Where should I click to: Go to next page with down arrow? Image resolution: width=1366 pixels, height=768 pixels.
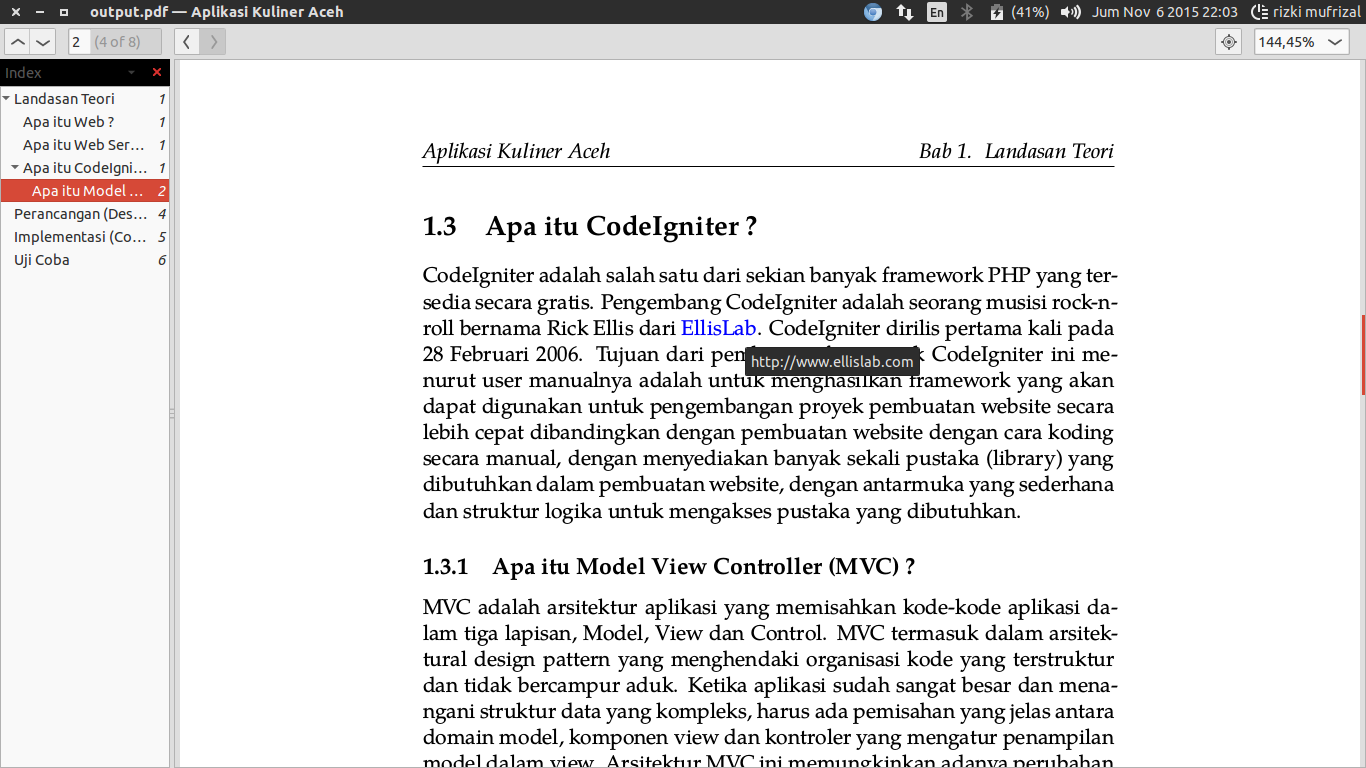[43, 42]
